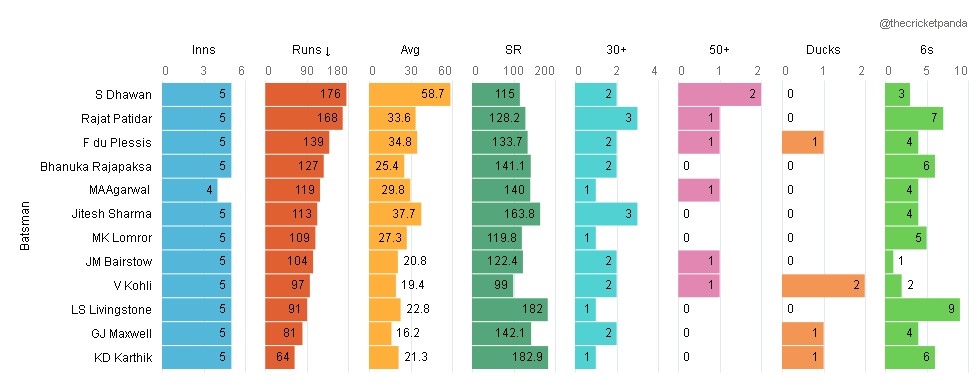Select the Bhanuka Rajapaksa row label

[96, 166]
